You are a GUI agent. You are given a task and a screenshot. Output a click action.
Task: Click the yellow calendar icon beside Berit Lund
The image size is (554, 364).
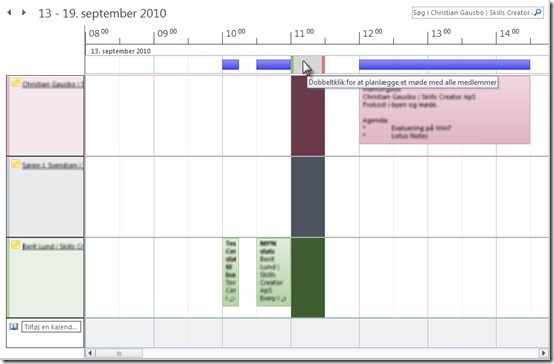pyautogui.click(x=15, y=245)
